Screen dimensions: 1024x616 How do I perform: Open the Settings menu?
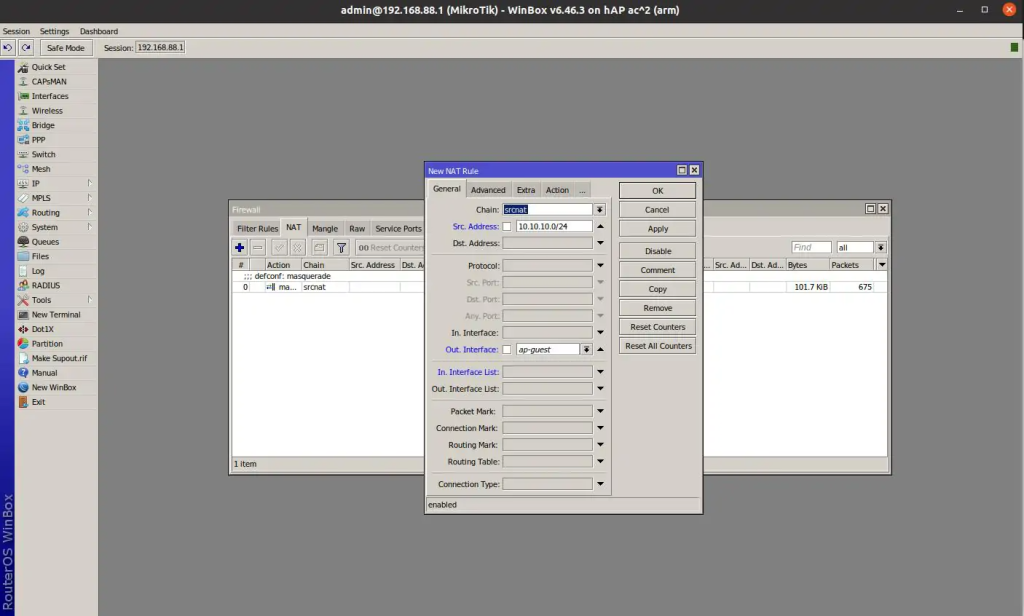tap(54, 31)
